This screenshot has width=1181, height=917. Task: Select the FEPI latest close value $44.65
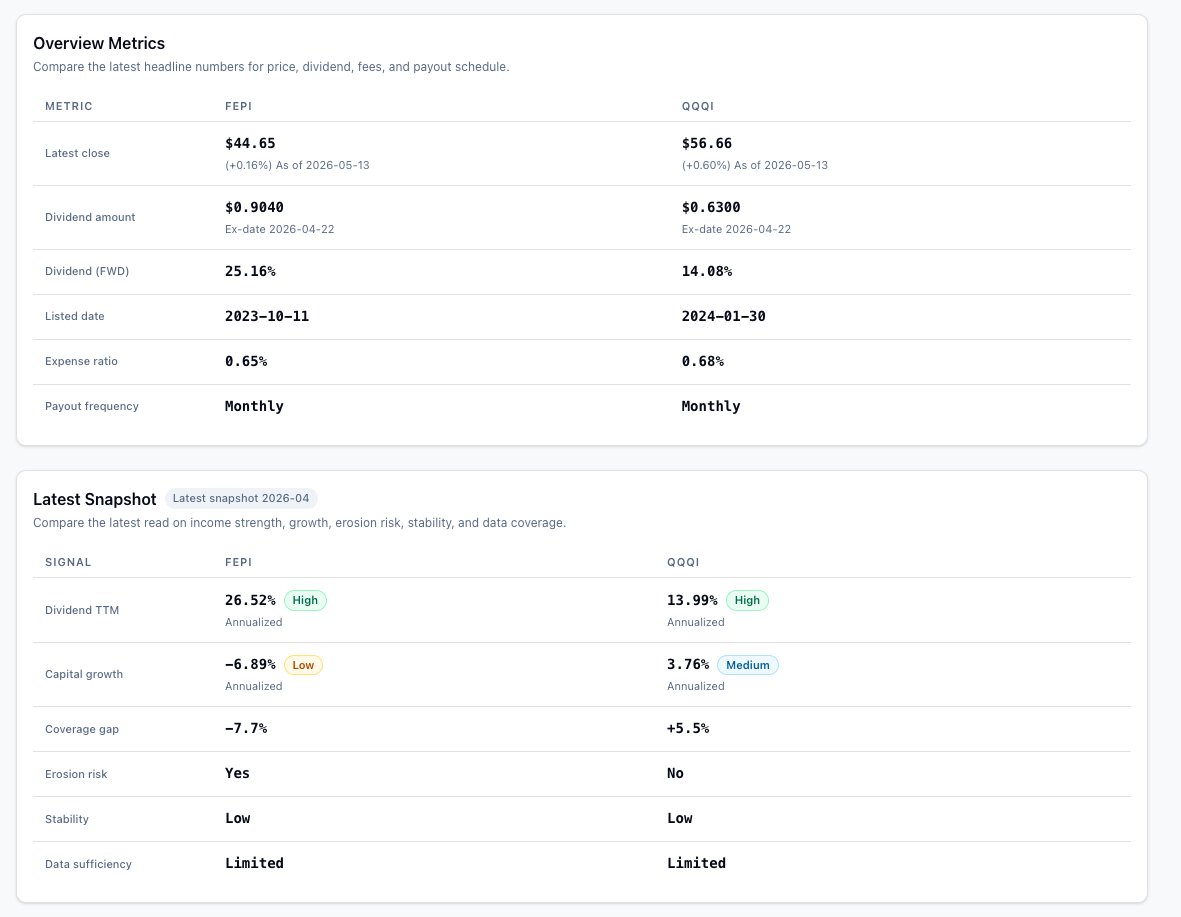point(250,143)
